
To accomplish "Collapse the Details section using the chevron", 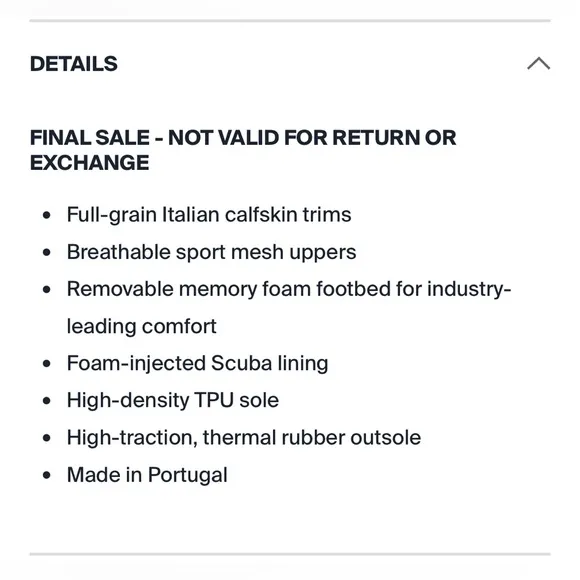I will coord(539,64).
